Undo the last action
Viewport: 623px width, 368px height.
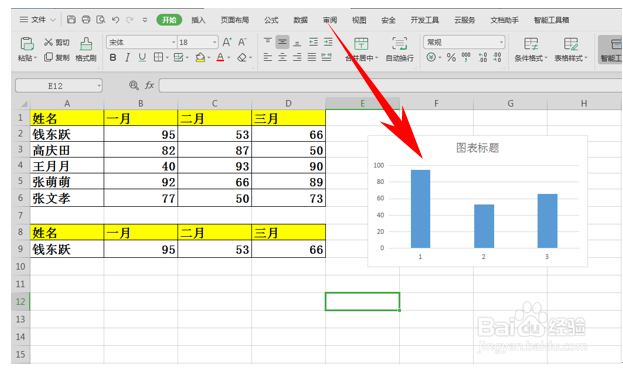(x=116, y=19)
